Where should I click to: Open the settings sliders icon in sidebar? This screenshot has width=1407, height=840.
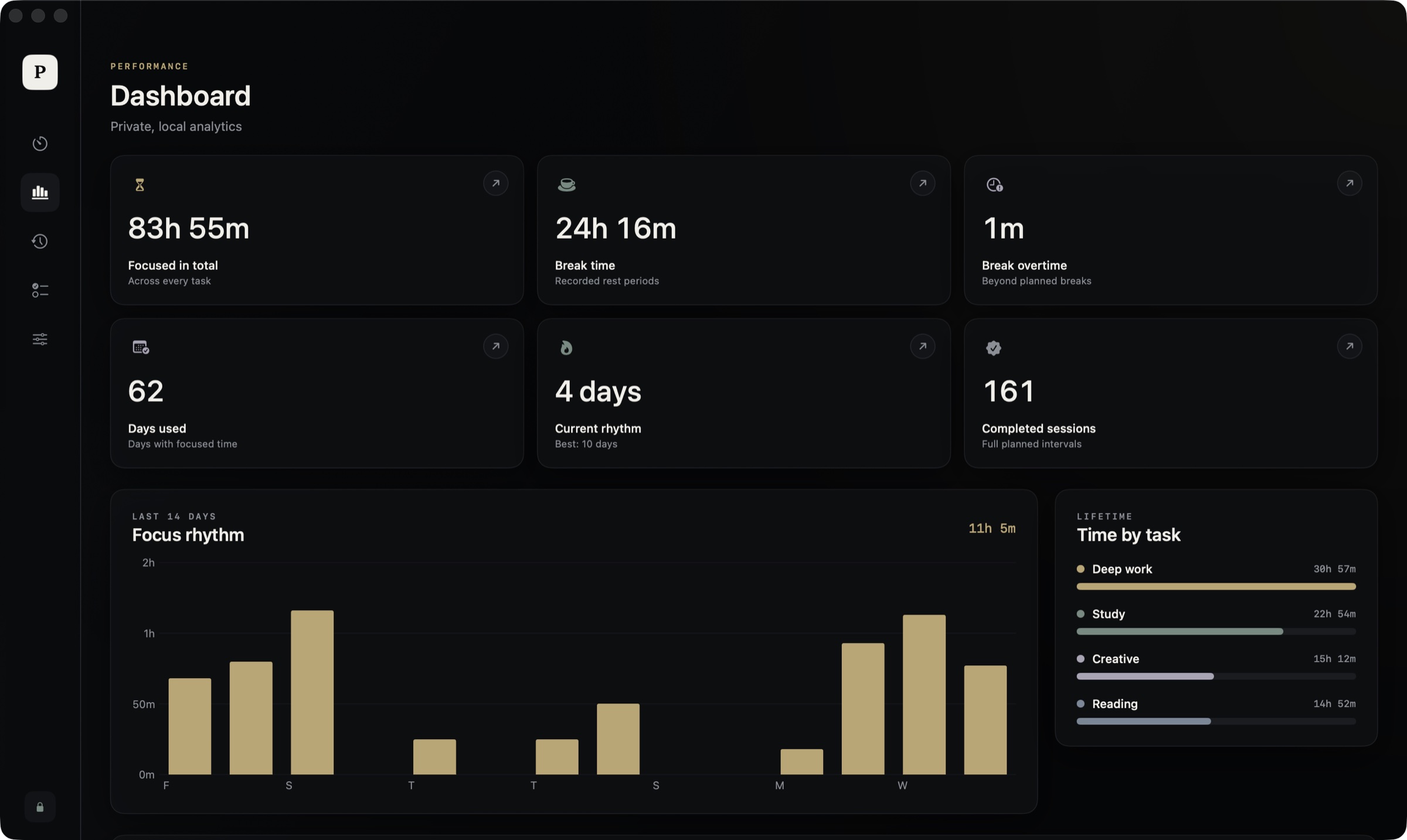point(40,339)
